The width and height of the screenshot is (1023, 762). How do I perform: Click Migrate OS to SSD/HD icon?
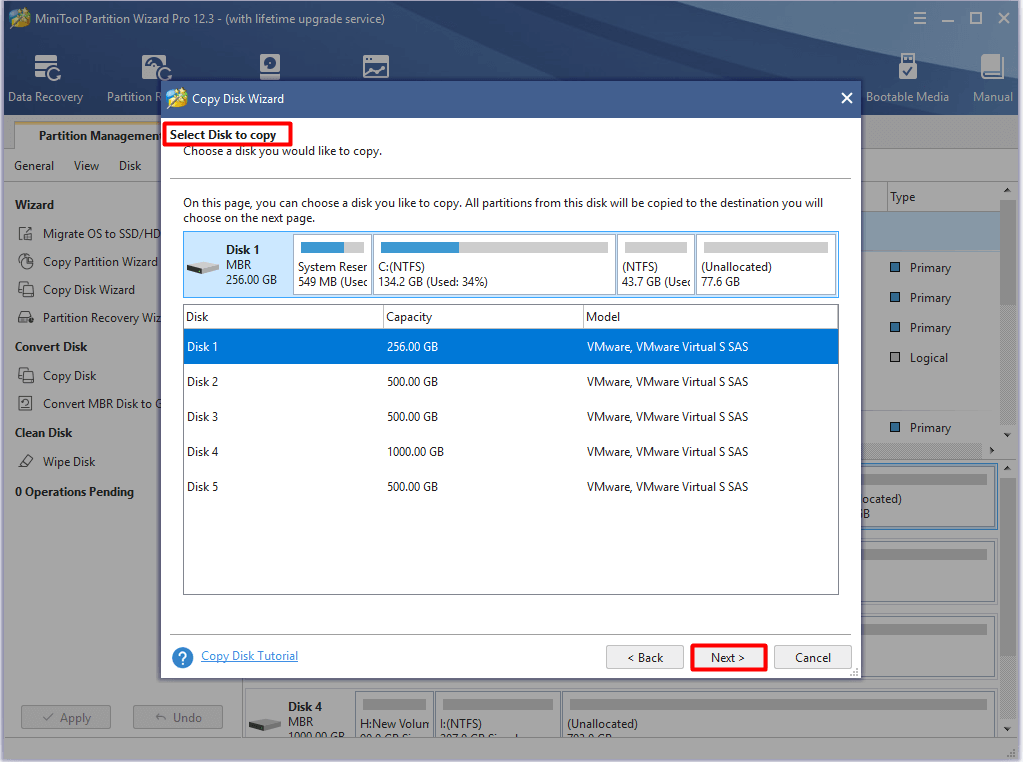[x=25, y=234]
